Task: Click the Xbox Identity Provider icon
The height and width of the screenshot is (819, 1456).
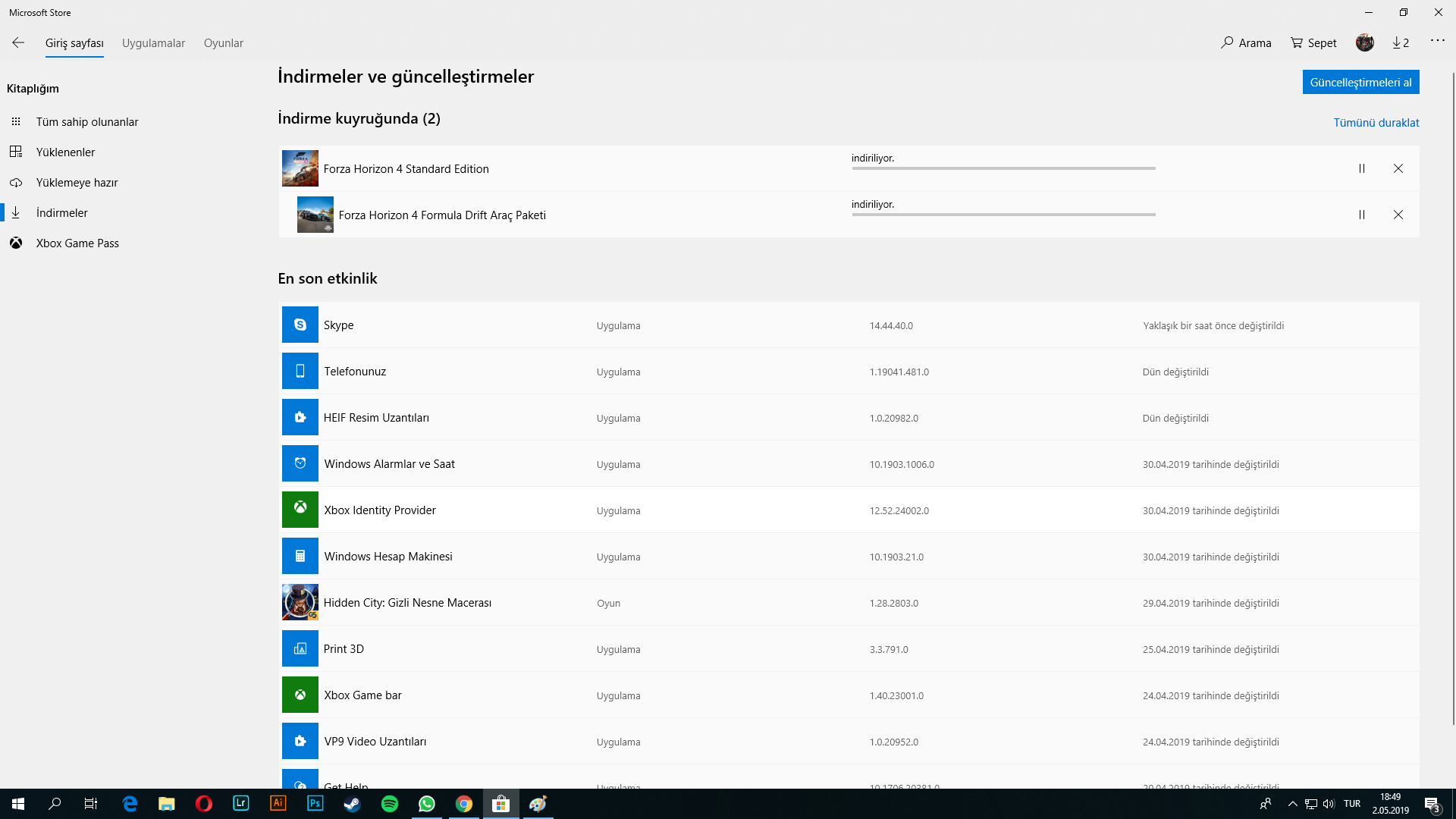Action: 300,510
